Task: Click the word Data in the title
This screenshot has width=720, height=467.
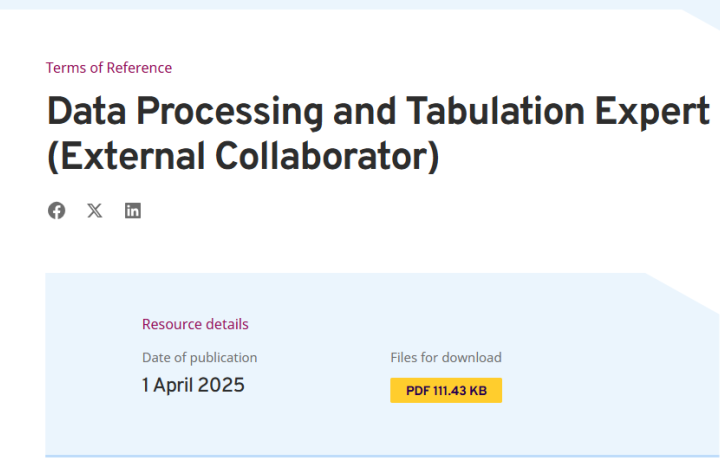Action: [86, 111]
